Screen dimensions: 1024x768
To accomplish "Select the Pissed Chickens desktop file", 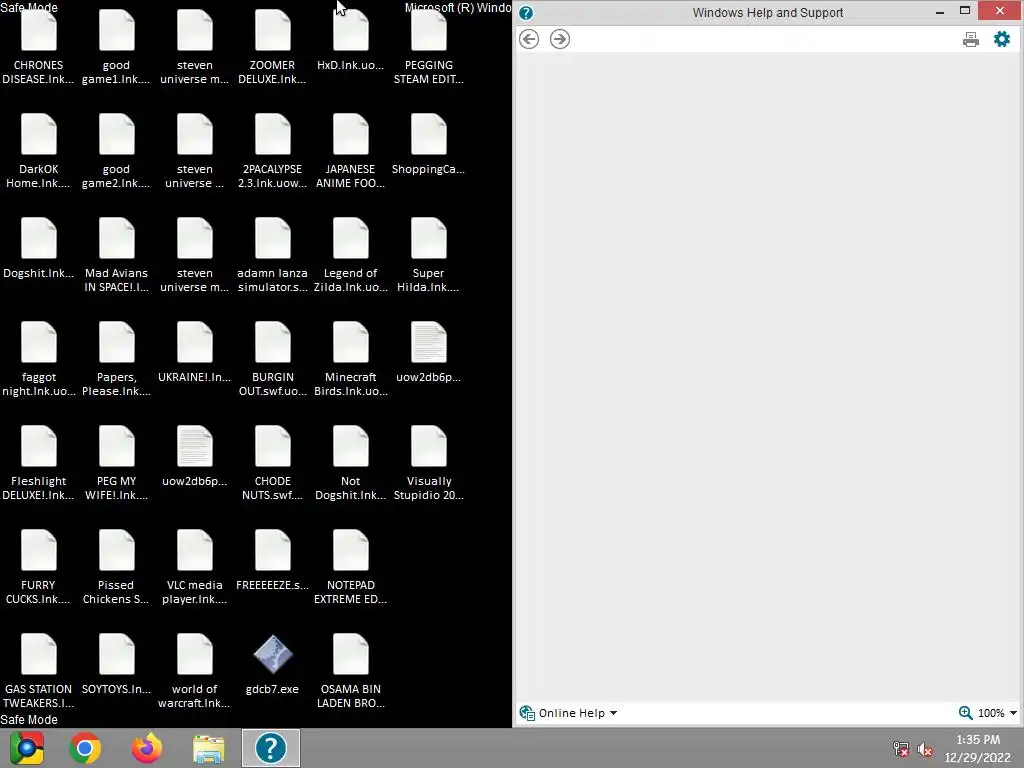I will tap(116, 567).
